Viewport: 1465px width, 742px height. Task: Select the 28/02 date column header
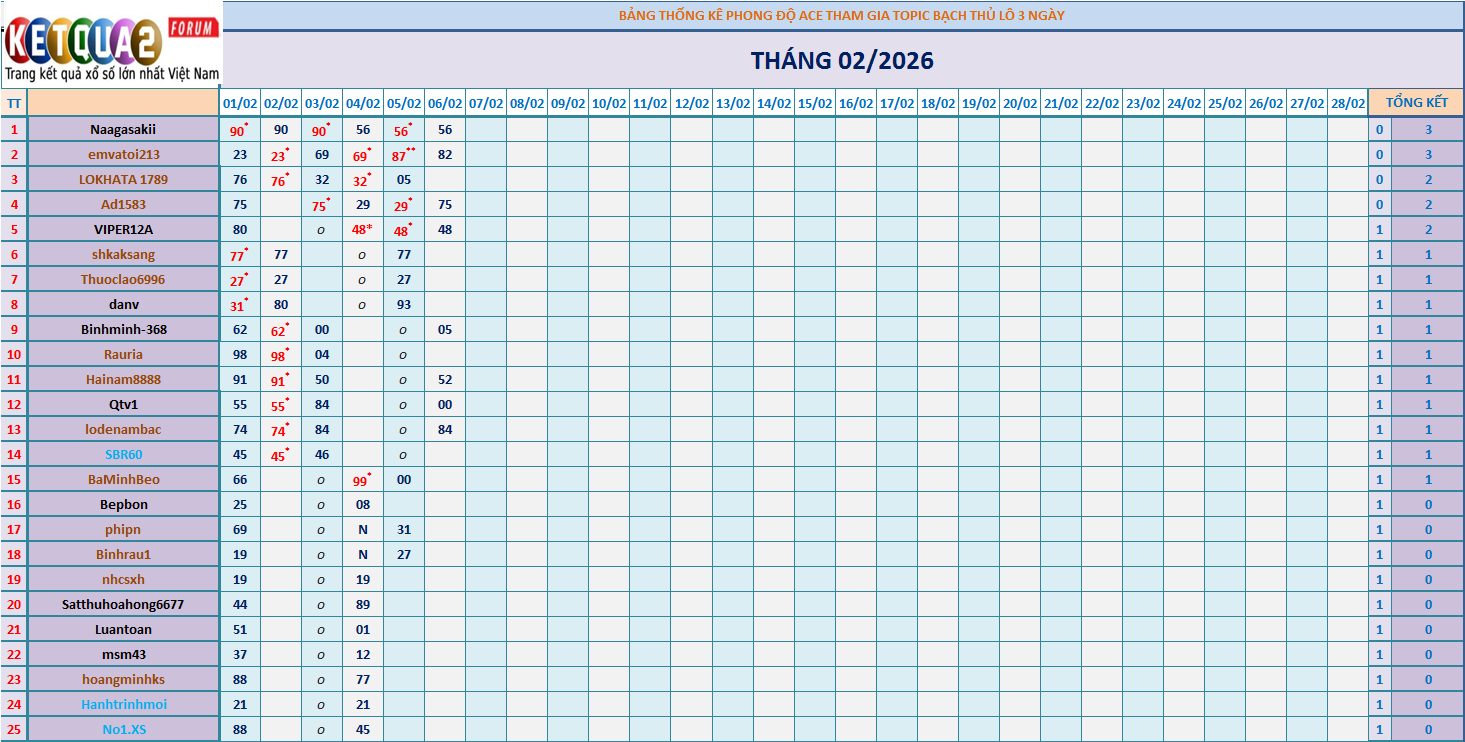tap(1347, 103)
